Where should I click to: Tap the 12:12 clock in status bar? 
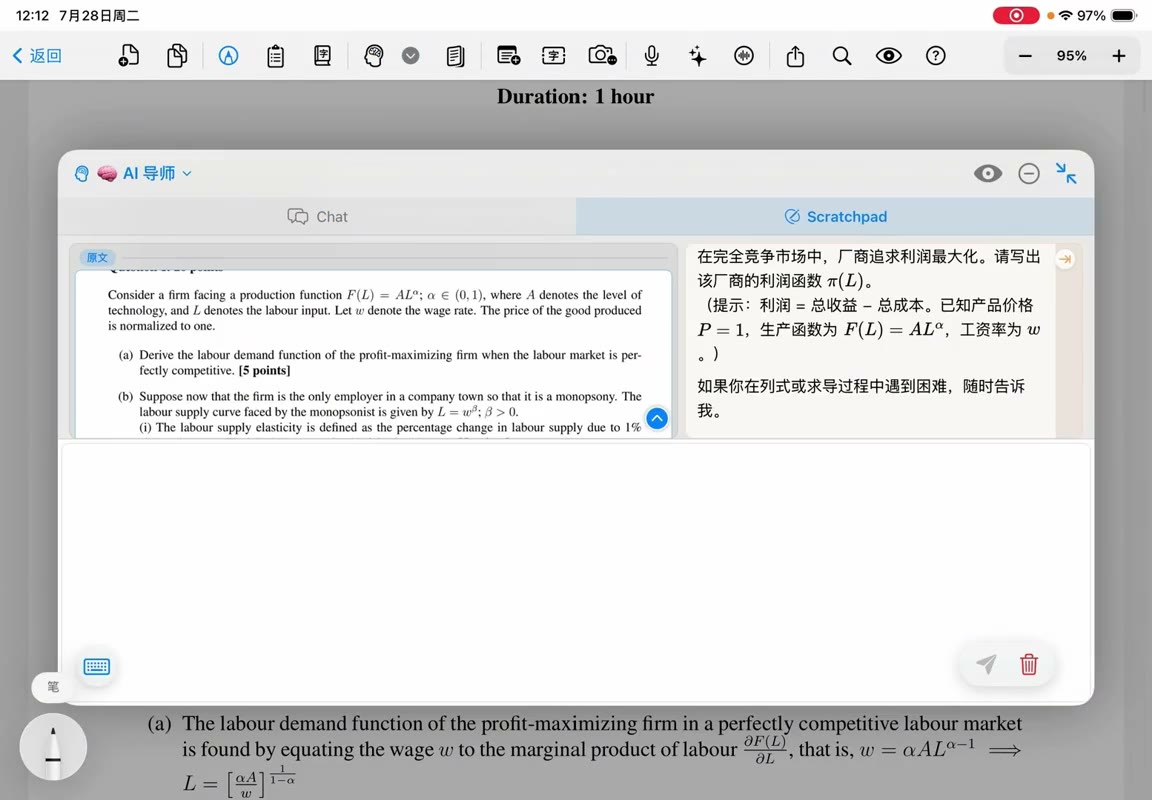point(32,15)
